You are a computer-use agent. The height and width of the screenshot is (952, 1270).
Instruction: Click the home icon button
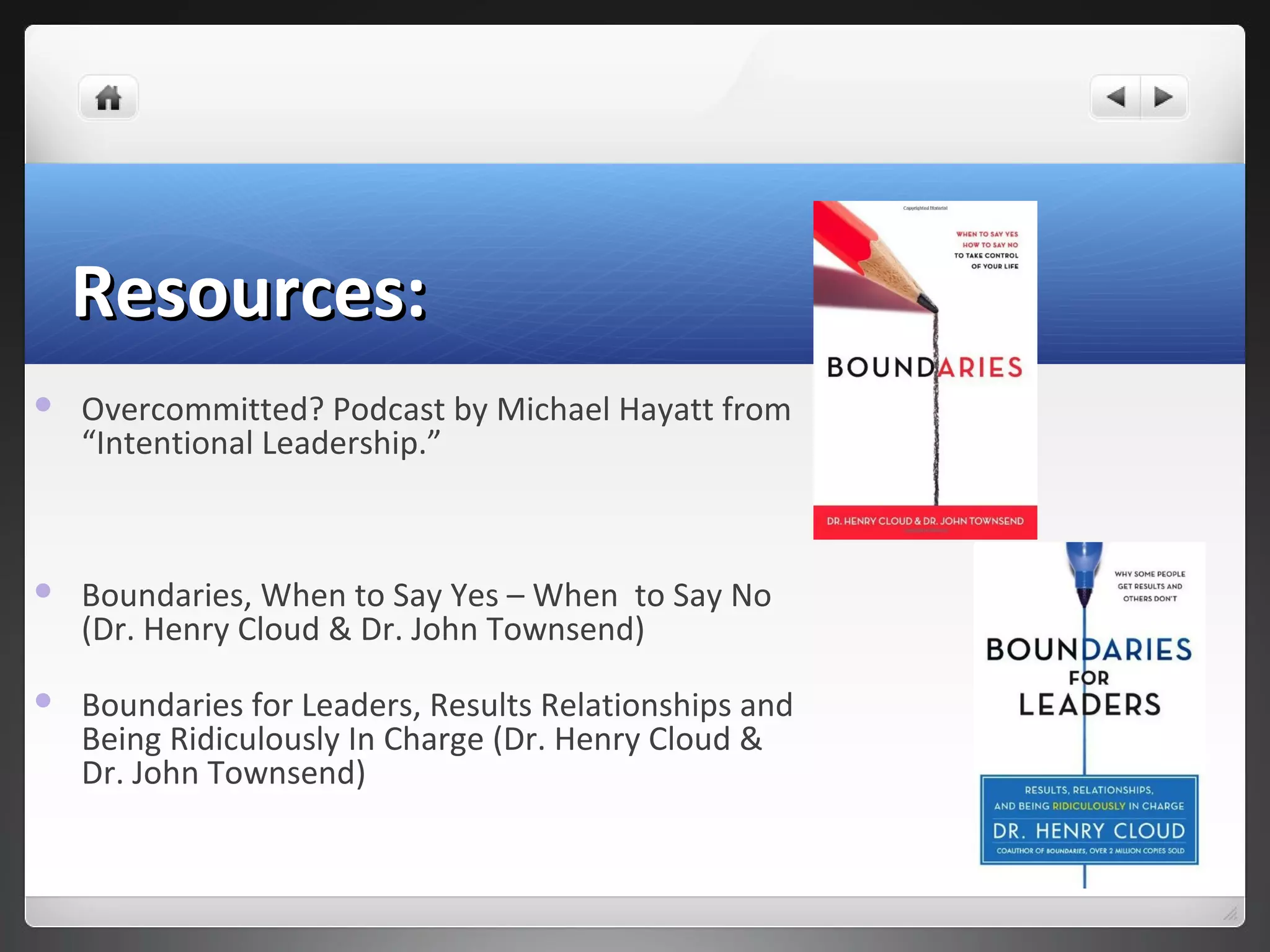pyautogui.click(x=109, y=98)
